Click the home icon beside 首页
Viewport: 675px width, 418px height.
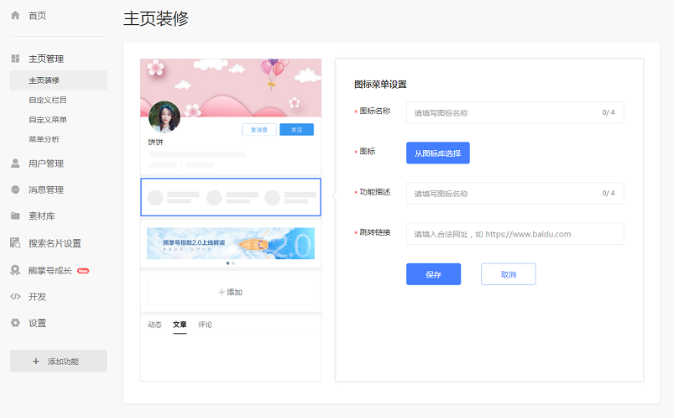coord(15,15)
